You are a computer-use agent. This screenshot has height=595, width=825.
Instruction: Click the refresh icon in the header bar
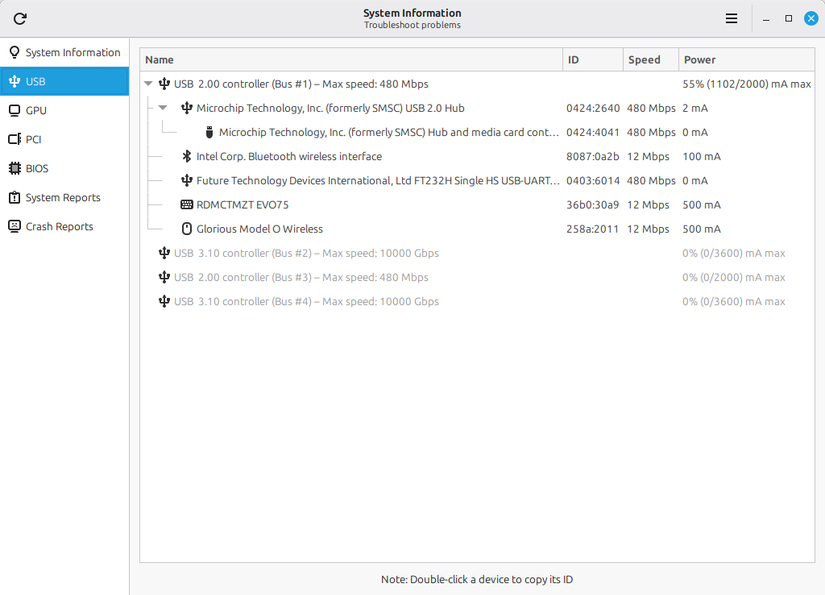tap(19, 18)
